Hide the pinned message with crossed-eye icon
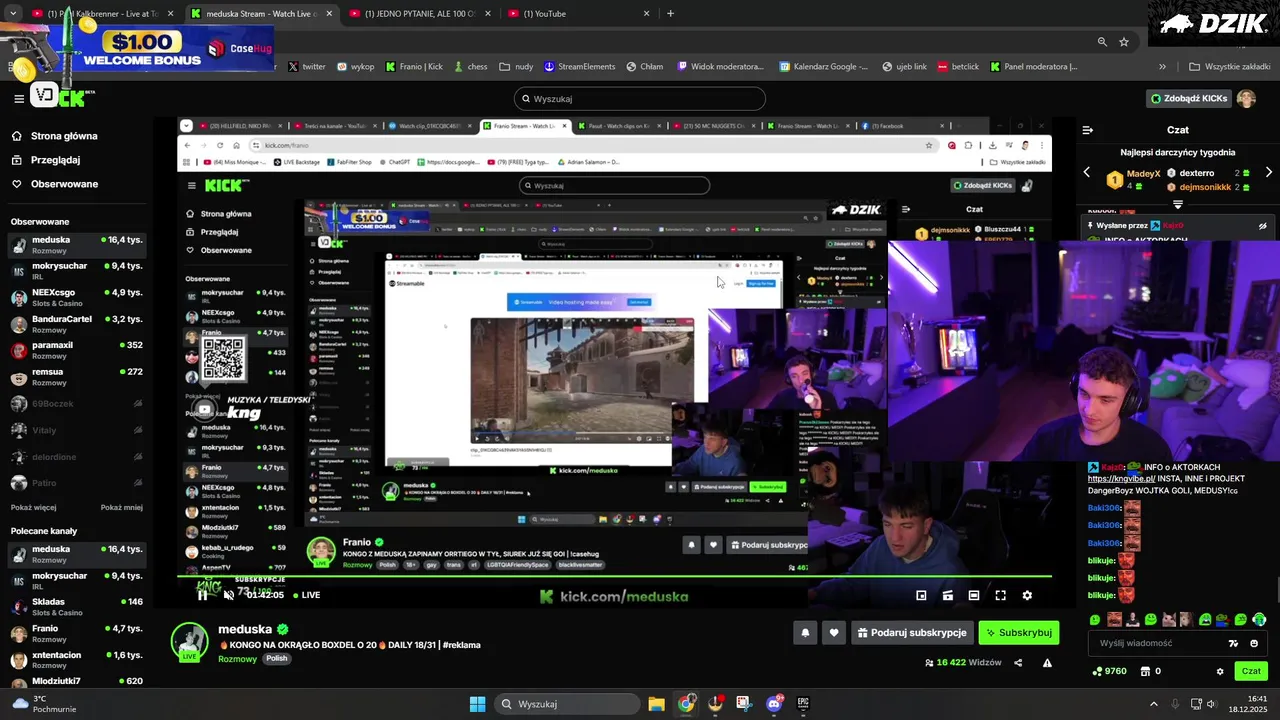Screen dimensions: 1280x720 pyautogui.click(x=1262, y=226)
